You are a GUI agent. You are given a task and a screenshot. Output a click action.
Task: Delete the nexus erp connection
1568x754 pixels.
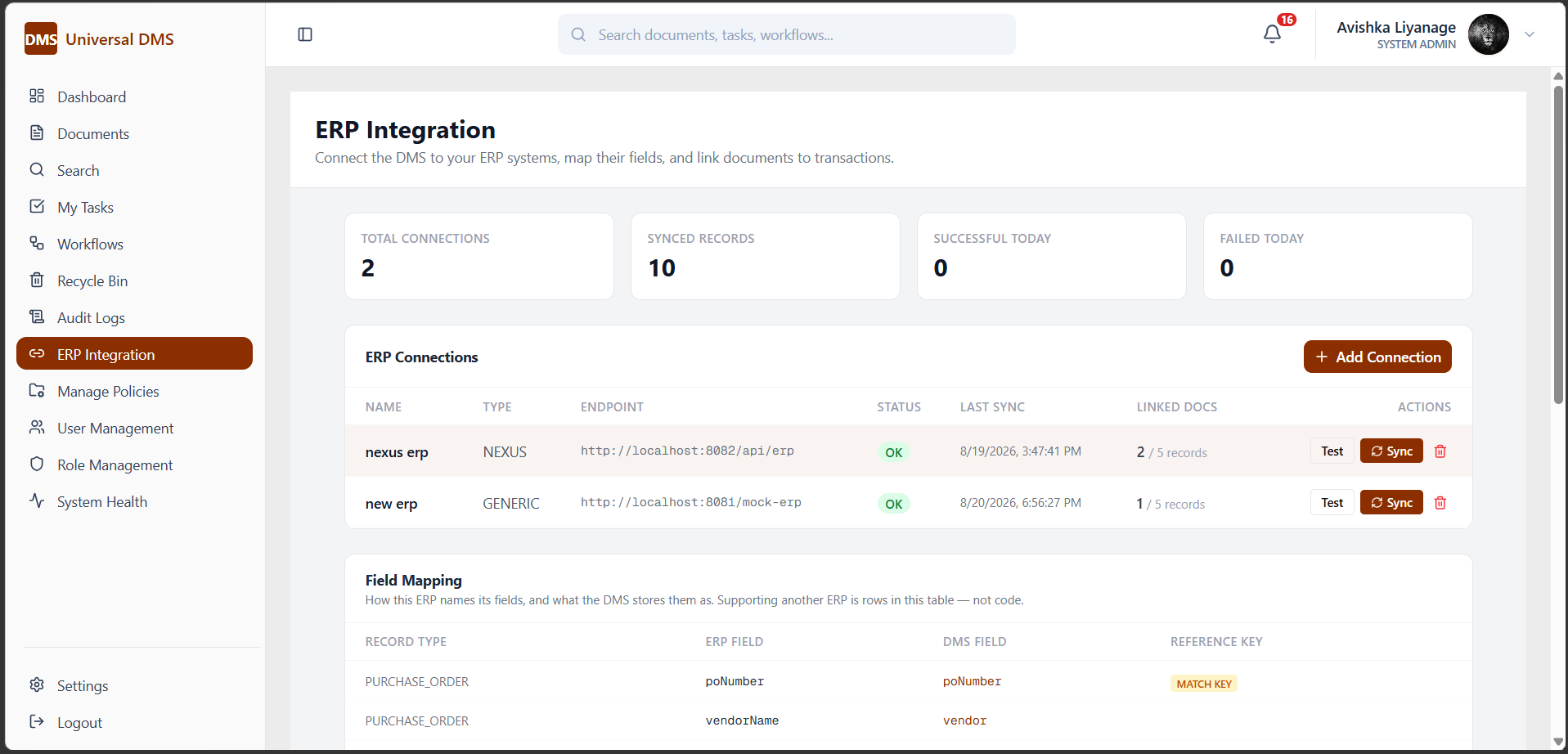coord(1440,451)
